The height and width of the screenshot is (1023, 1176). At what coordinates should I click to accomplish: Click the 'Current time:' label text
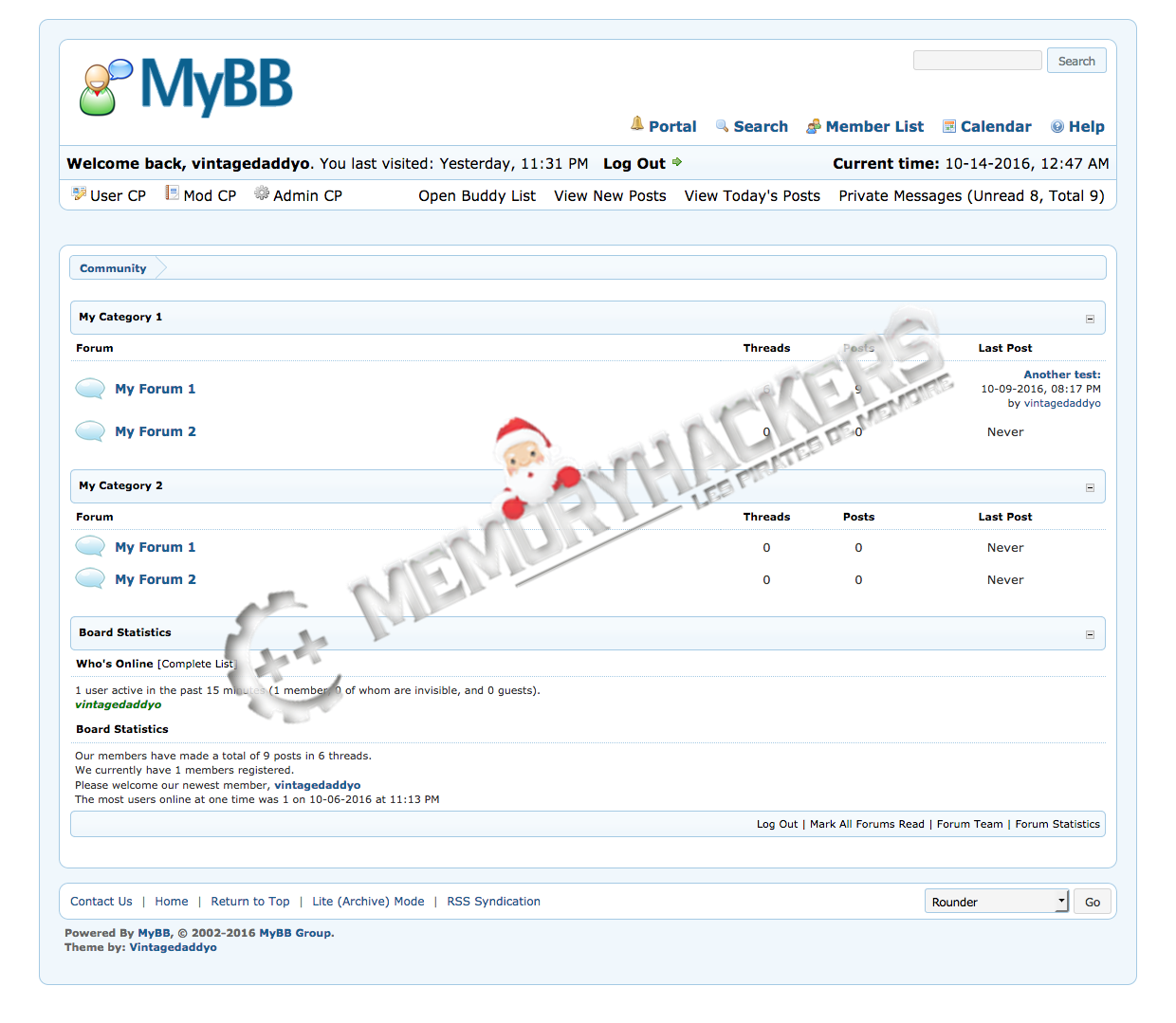886,163
